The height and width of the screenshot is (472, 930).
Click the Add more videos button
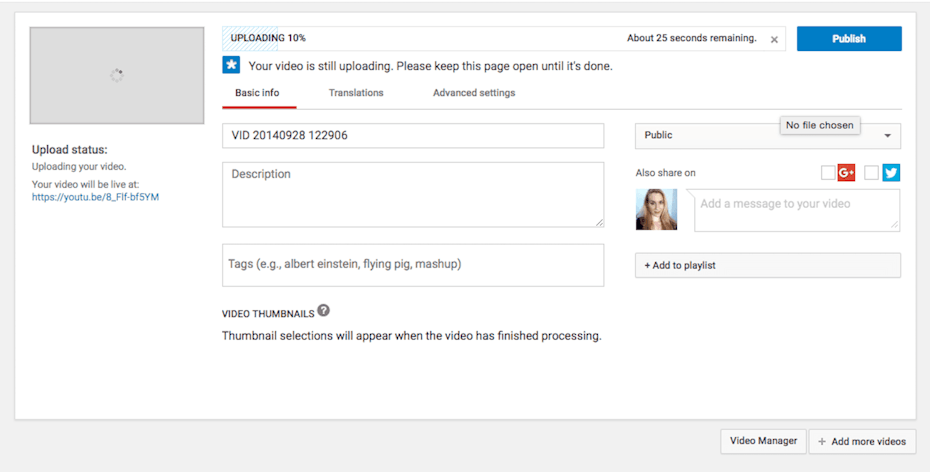pos(861,441)
